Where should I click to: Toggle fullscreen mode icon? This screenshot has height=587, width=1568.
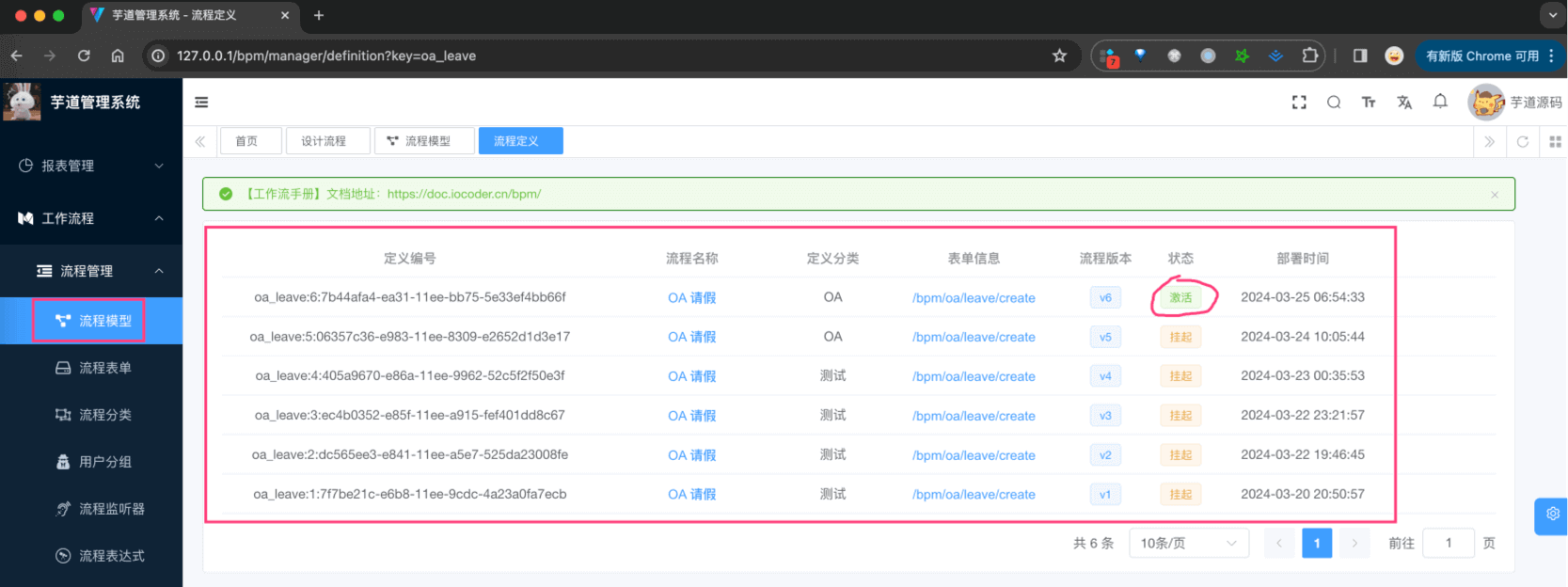1299,103
